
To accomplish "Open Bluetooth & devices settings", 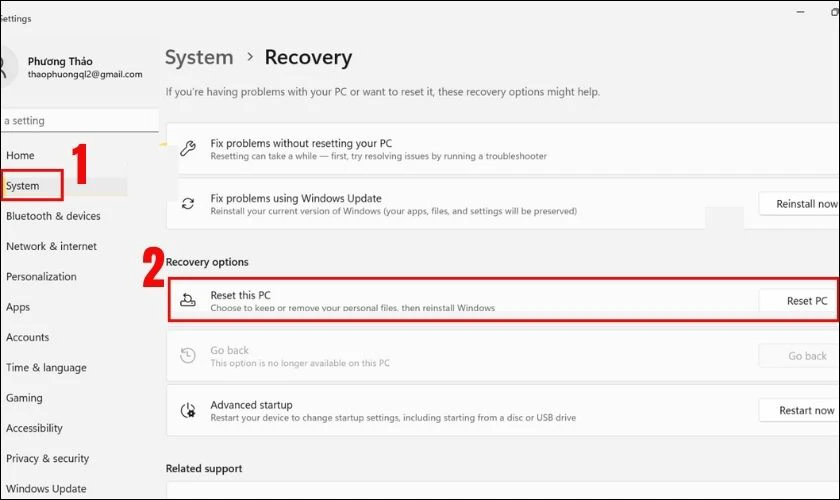I will pos(53,216).
